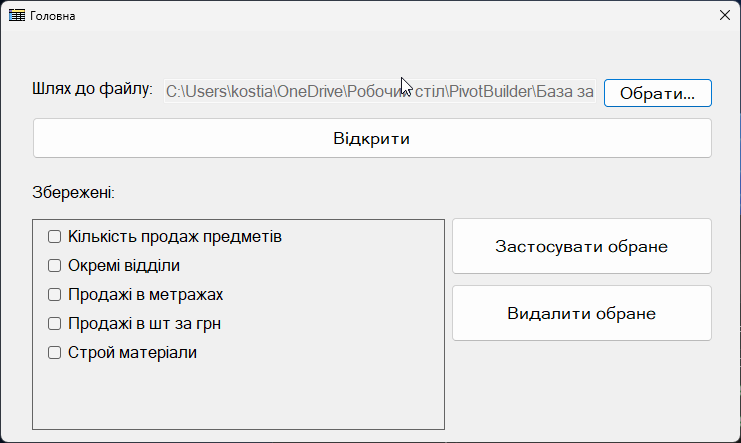This screenshot has width=741, height=443.
Task: Click the table app icon in title bar
Action: [17, 16]
